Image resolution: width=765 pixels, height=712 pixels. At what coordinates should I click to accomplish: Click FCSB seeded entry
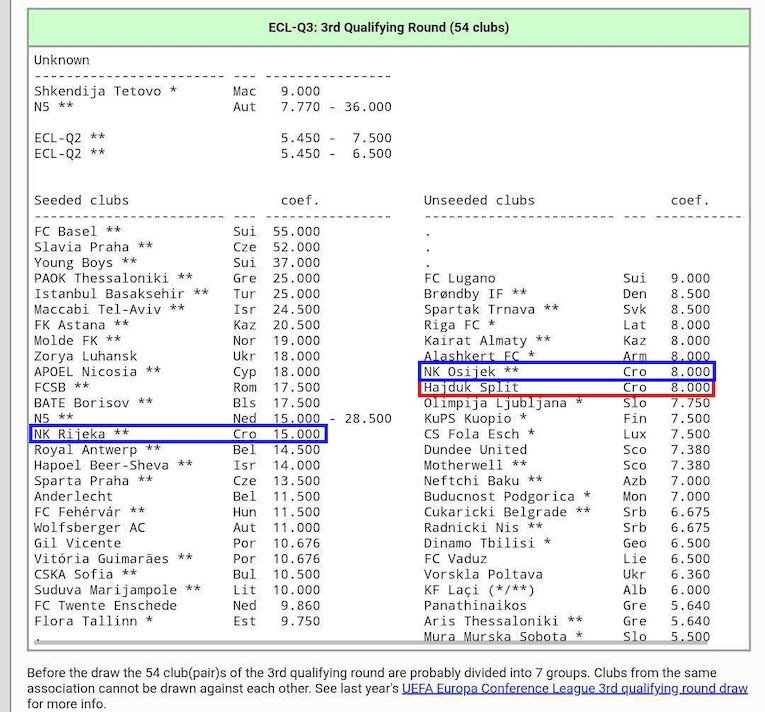click(177, 387)
